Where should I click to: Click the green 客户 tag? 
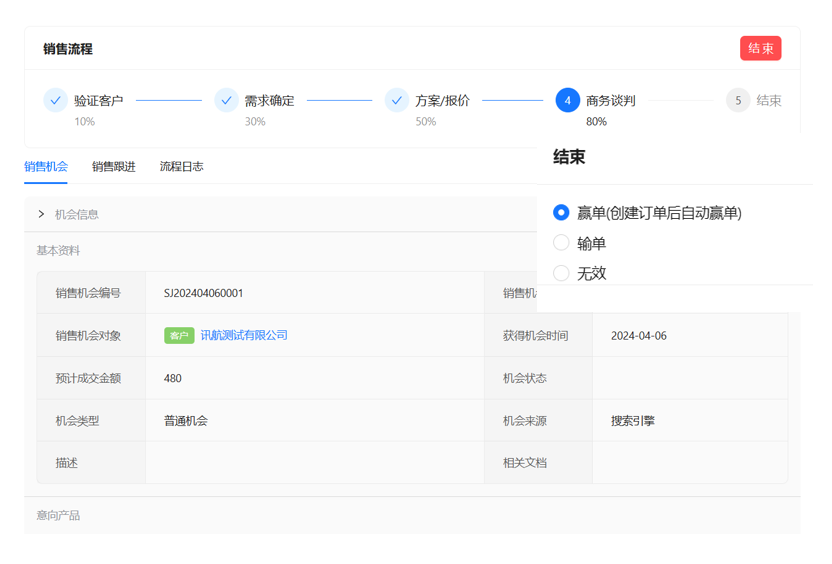point(179,335)
